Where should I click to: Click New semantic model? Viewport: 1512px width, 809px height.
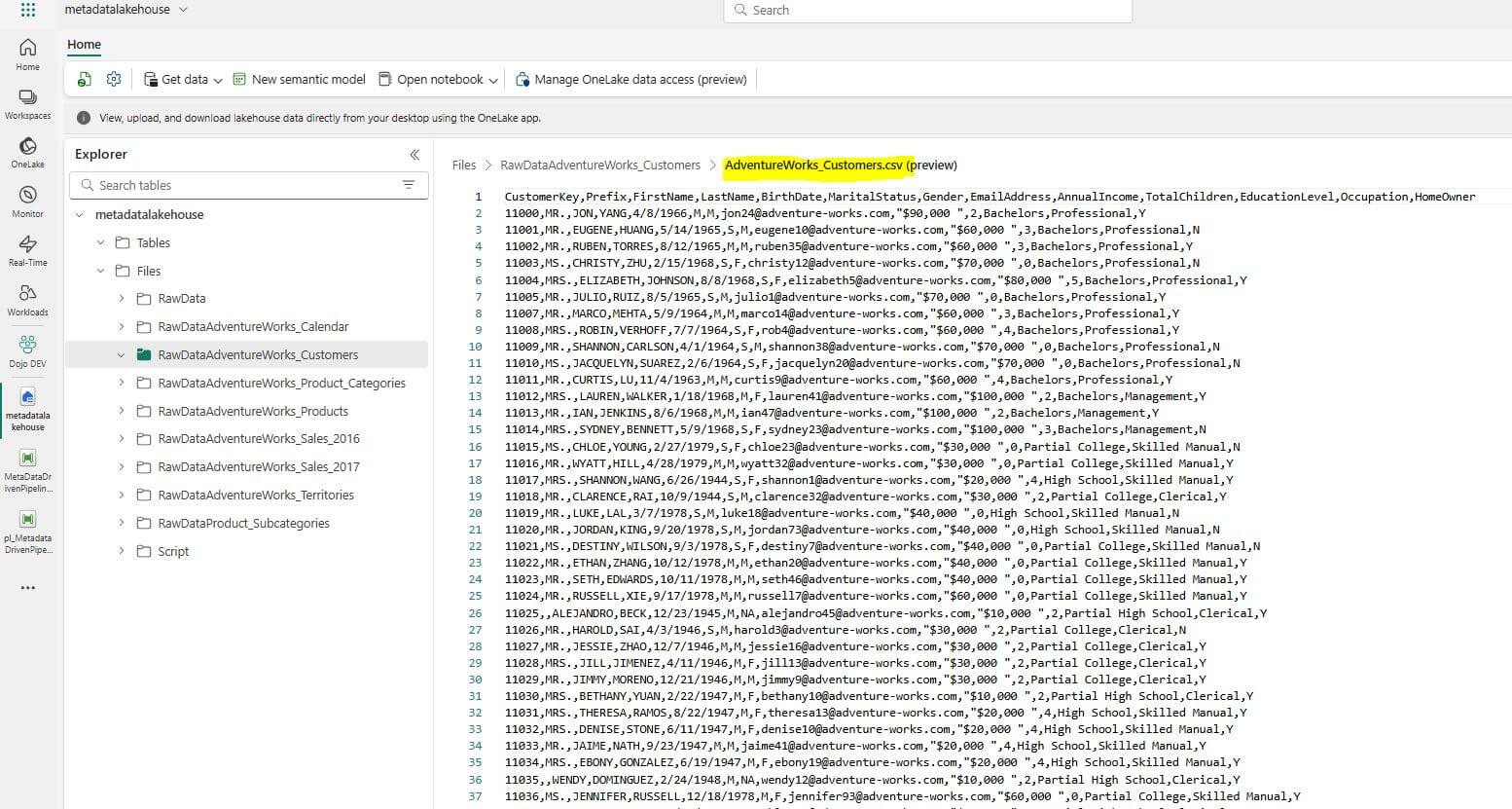pos(300,80)
